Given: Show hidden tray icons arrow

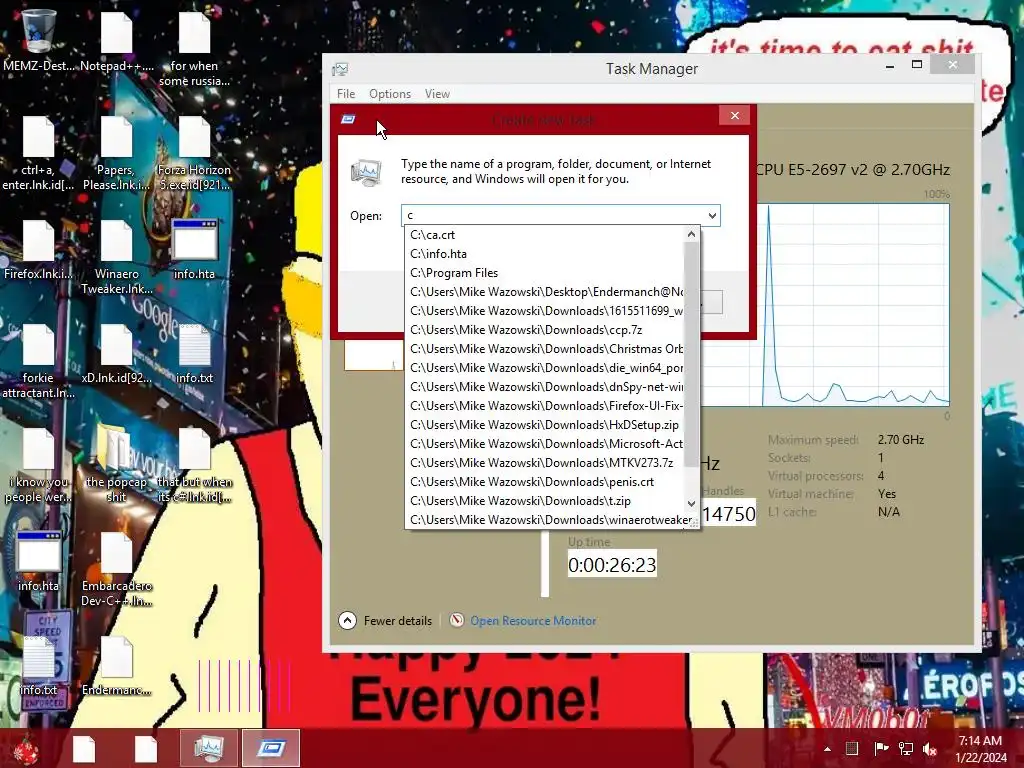Looking at the screenshot, I should coord(827,748).
